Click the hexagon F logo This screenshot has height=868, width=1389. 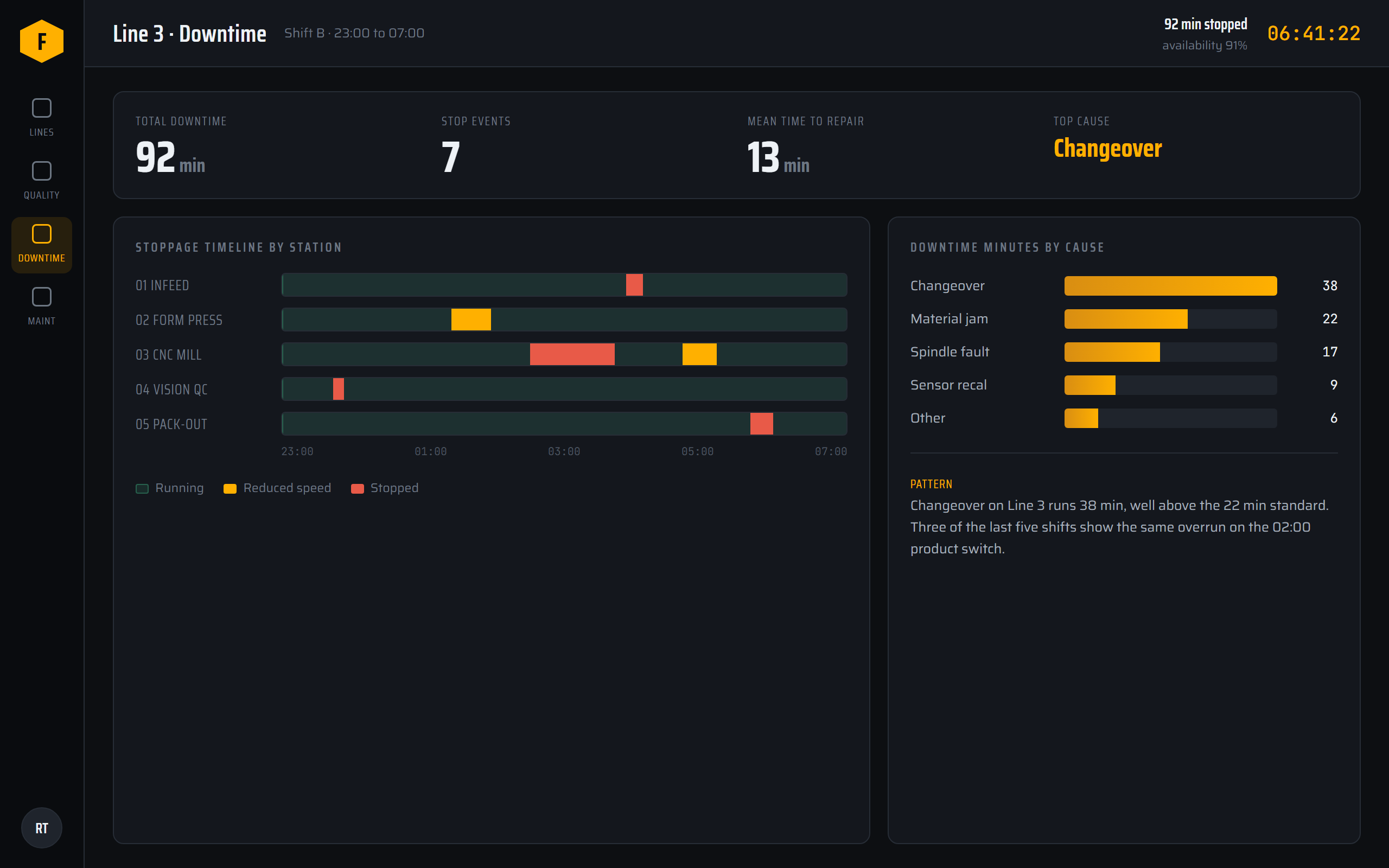coord(41,41)
